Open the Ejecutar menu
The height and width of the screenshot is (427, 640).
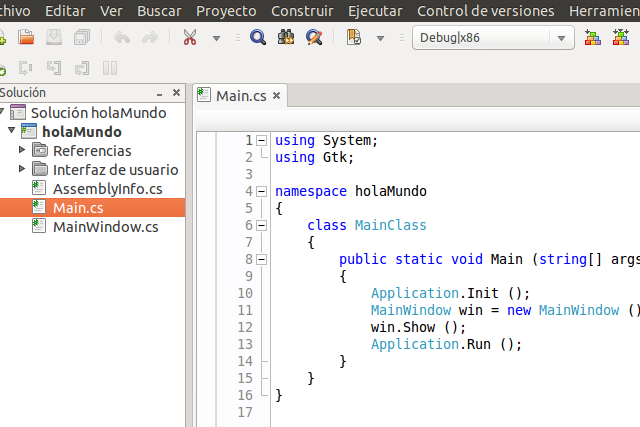375,11
